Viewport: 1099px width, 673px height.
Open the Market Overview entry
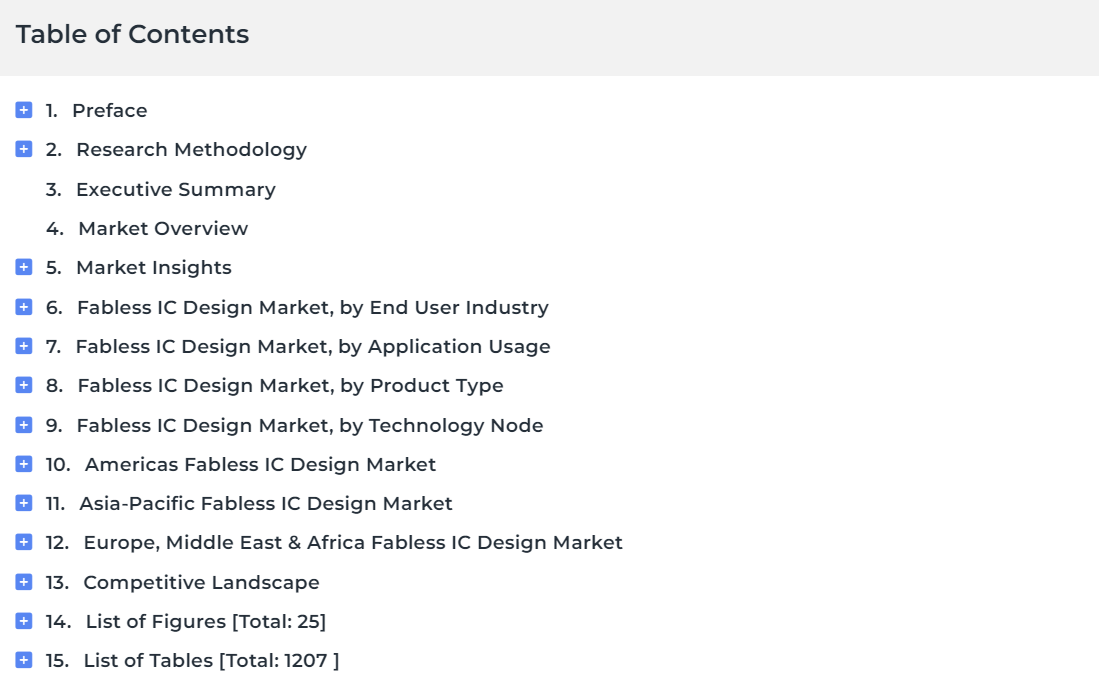[x=162, y=229]
